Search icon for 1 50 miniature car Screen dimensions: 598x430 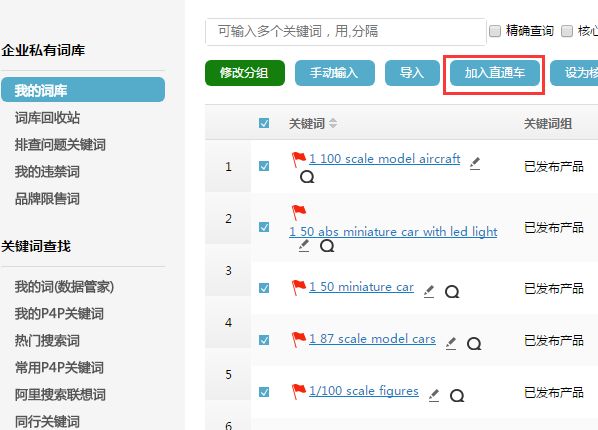tap(452, 292)
